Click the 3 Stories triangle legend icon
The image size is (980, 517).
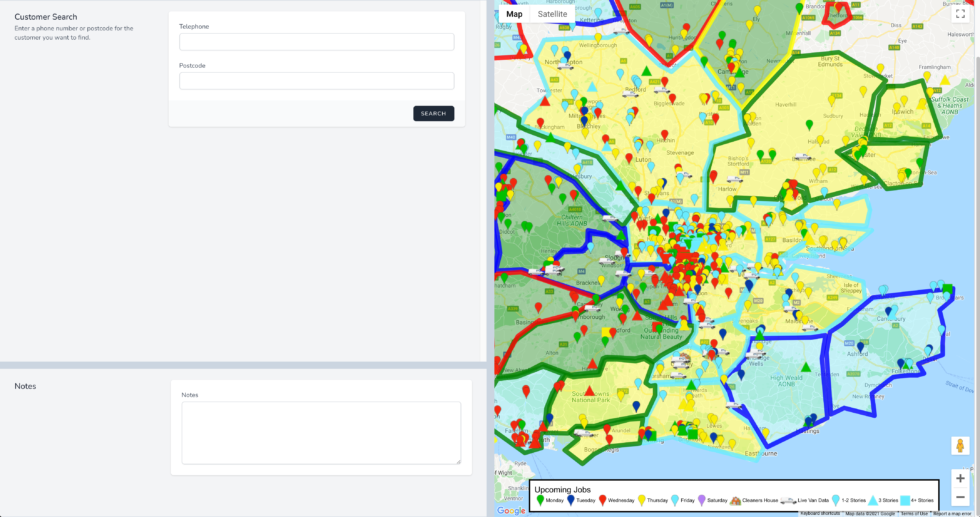[x=873, y=500]
